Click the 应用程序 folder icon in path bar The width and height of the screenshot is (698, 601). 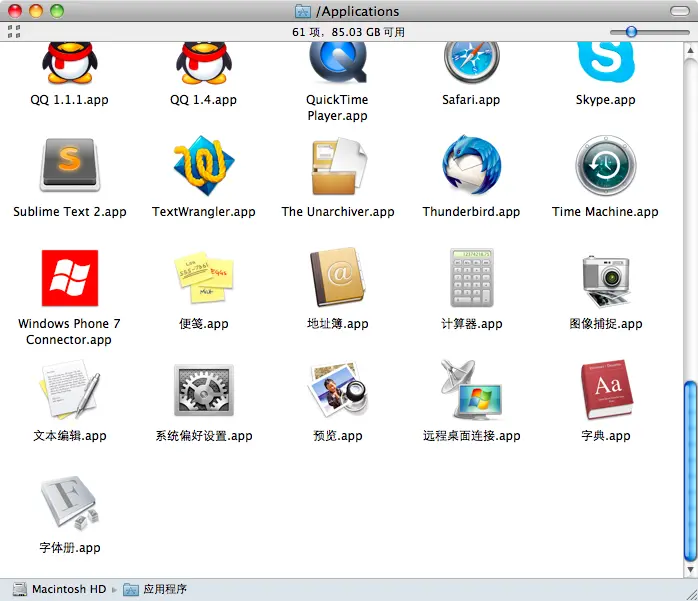[131, 589]
